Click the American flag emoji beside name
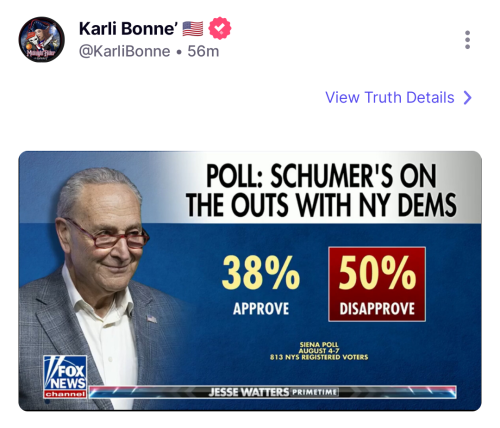Image resolution: width=500 pixels, height=428 pixels. point(193,29)
